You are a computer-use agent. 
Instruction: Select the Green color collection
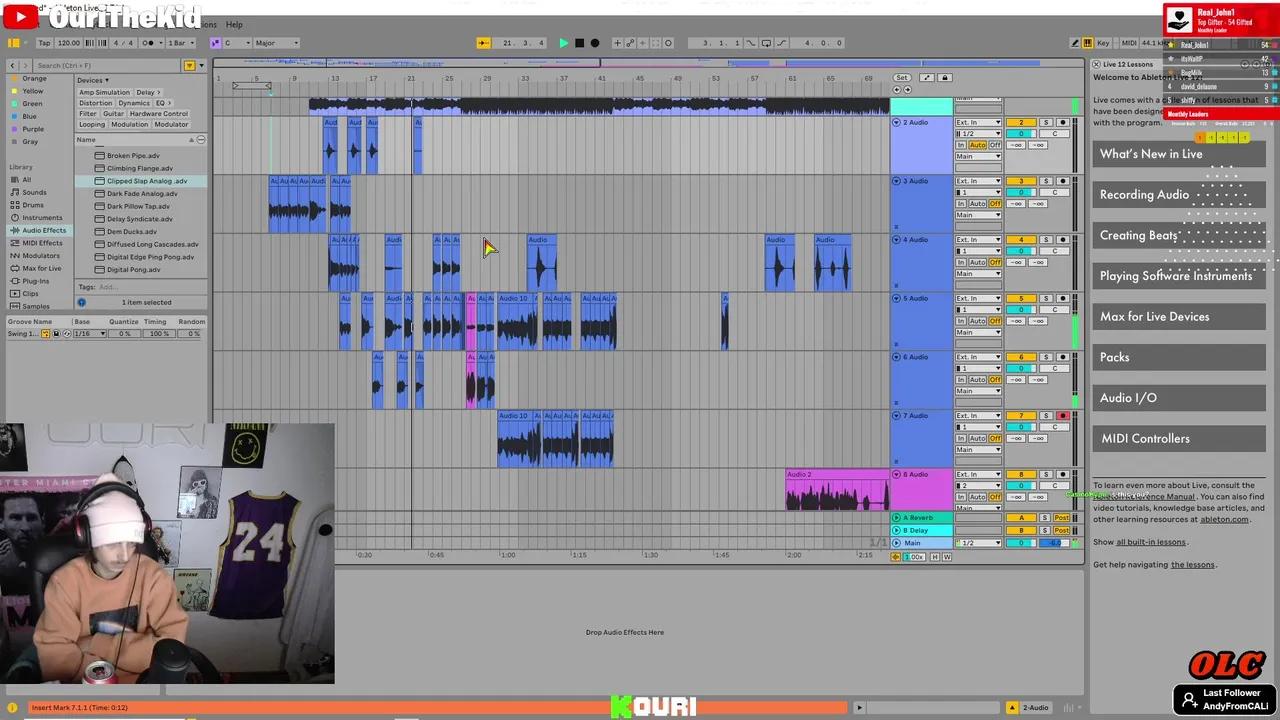[x=33, y=103]
